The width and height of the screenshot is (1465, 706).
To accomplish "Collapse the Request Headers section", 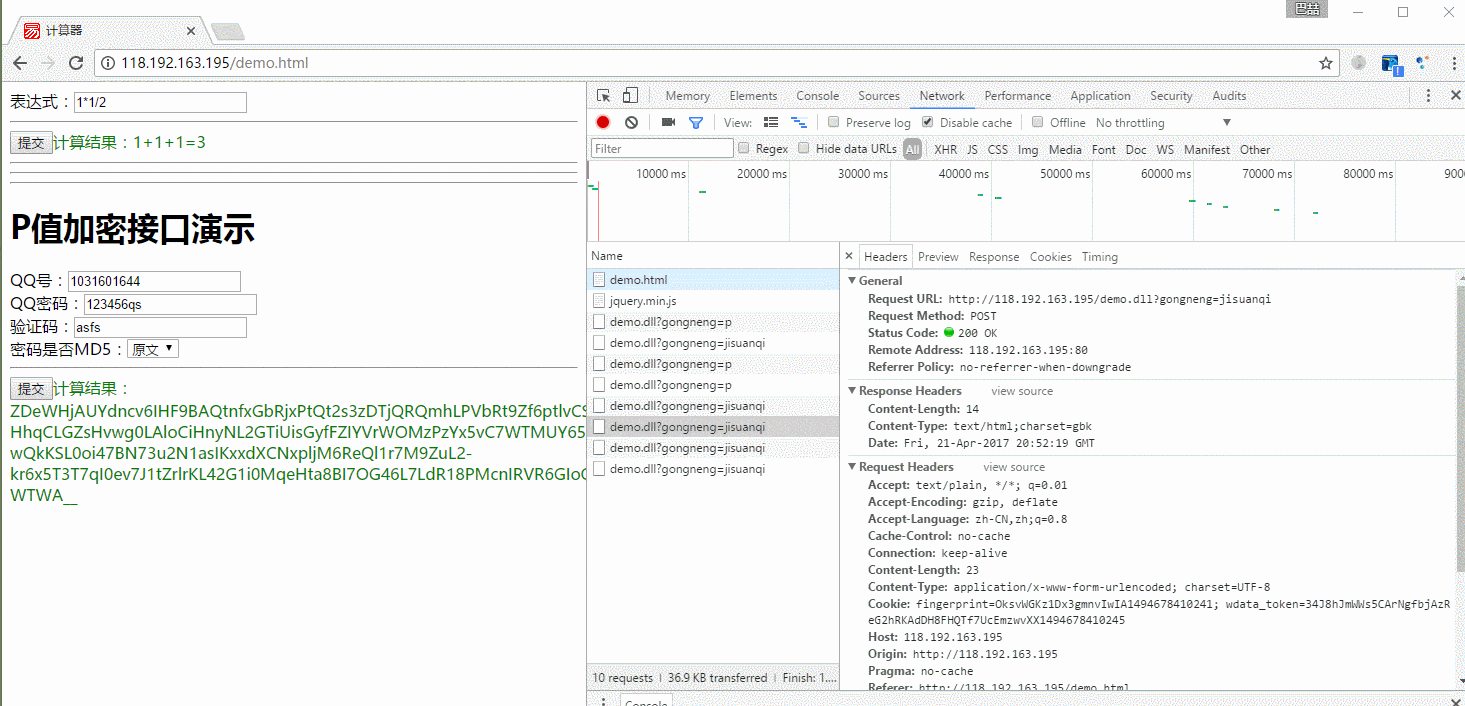I will click(x=905, y=467).
